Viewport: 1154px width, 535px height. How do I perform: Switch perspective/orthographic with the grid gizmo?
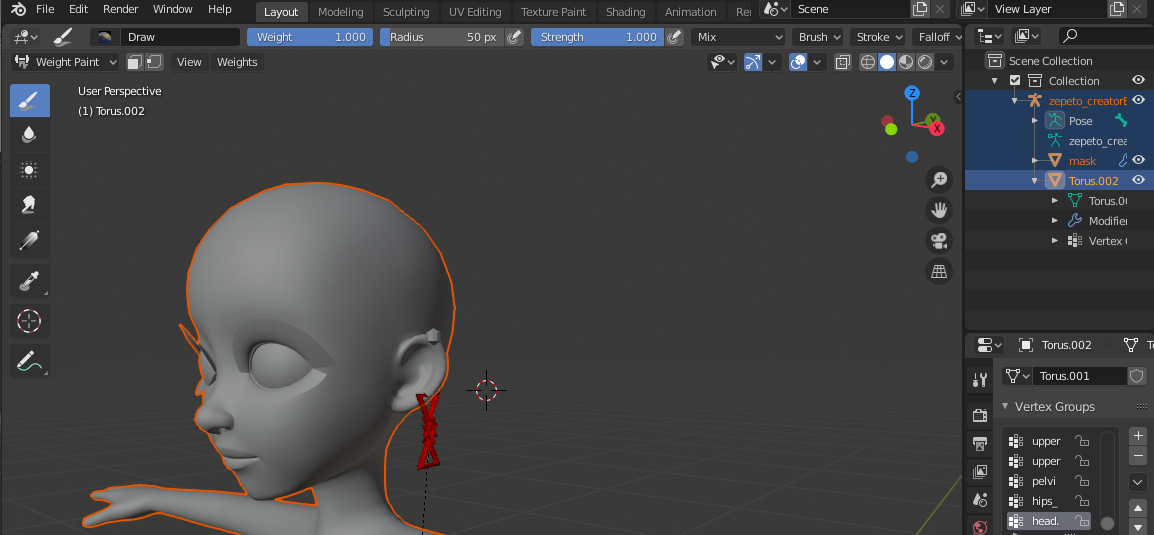coord(939,272)
